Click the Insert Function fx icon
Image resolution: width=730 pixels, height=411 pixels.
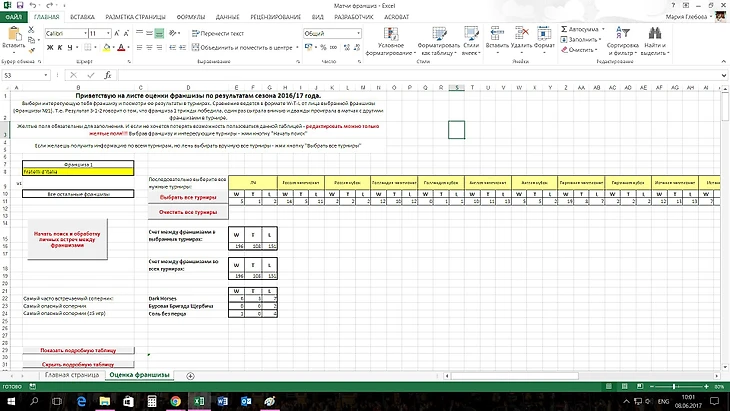point(110,75)
